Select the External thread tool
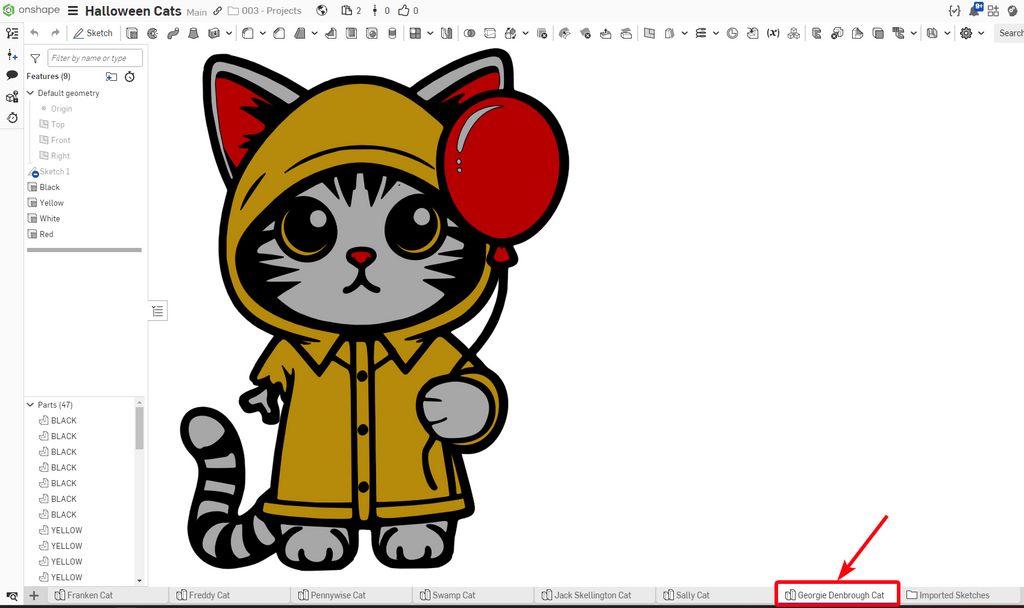1024x608 pixels. click(392, 33)
